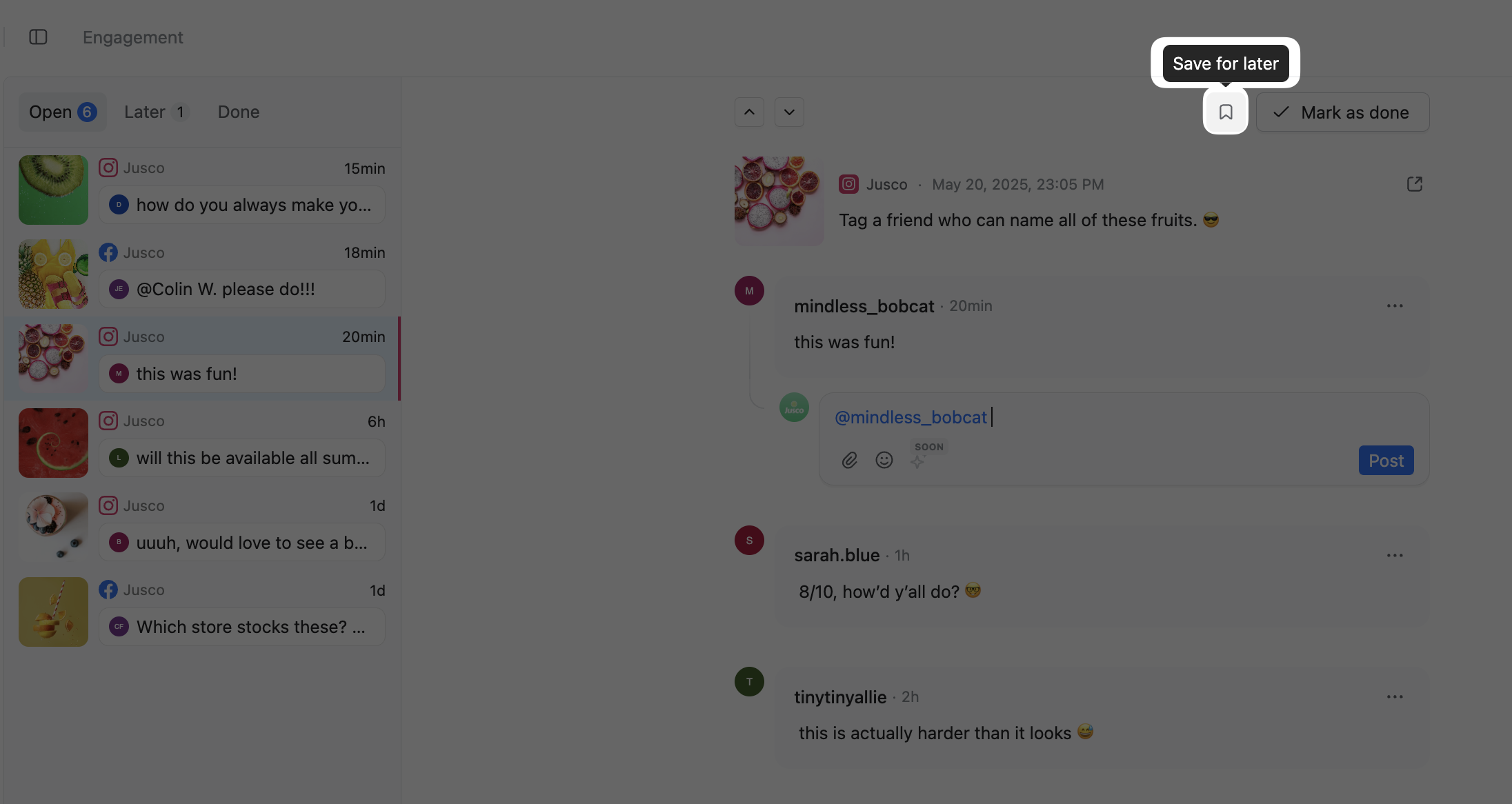Open more options for tinytinyallie comment
The image size is (1512, 804).
(1395, 696)
